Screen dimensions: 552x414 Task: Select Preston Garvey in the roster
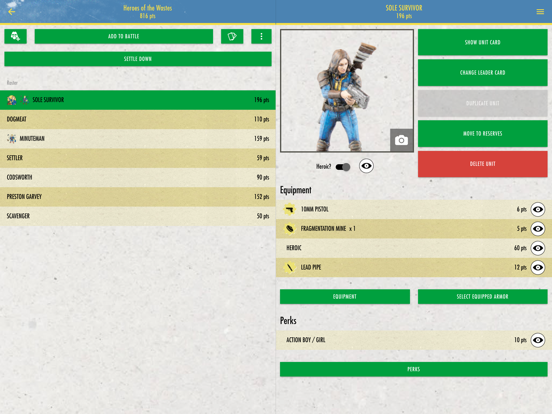[138, 197]
